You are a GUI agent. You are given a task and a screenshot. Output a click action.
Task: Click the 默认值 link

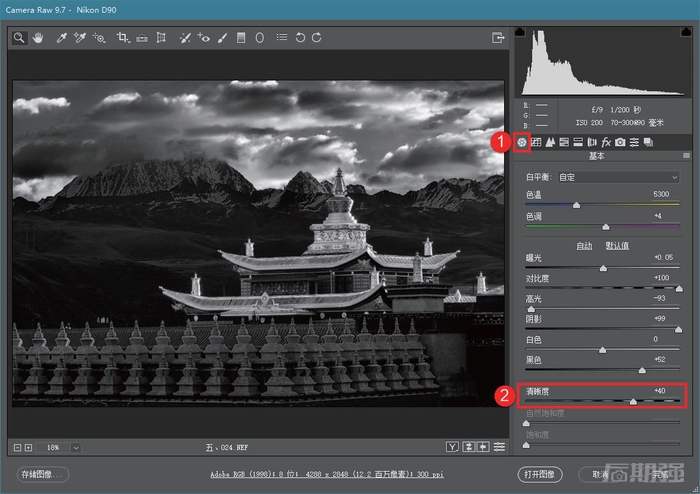click(x=617, y=246)
